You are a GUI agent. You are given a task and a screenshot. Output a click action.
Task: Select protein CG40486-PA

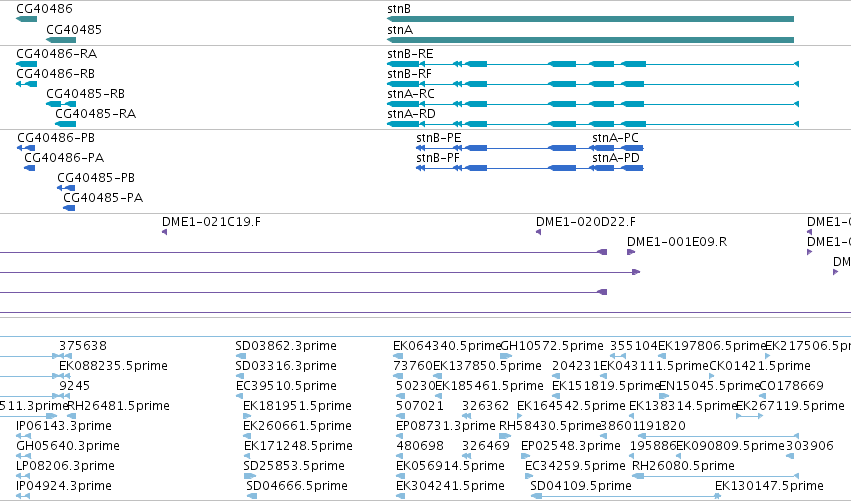pos(64,157)
